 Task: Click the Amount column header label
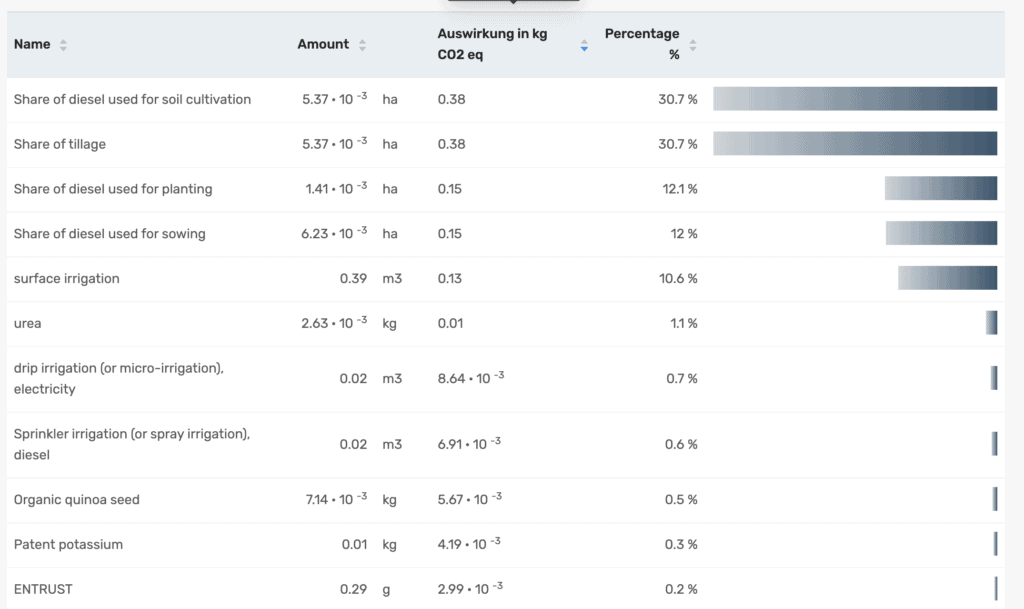click(323, 44)
